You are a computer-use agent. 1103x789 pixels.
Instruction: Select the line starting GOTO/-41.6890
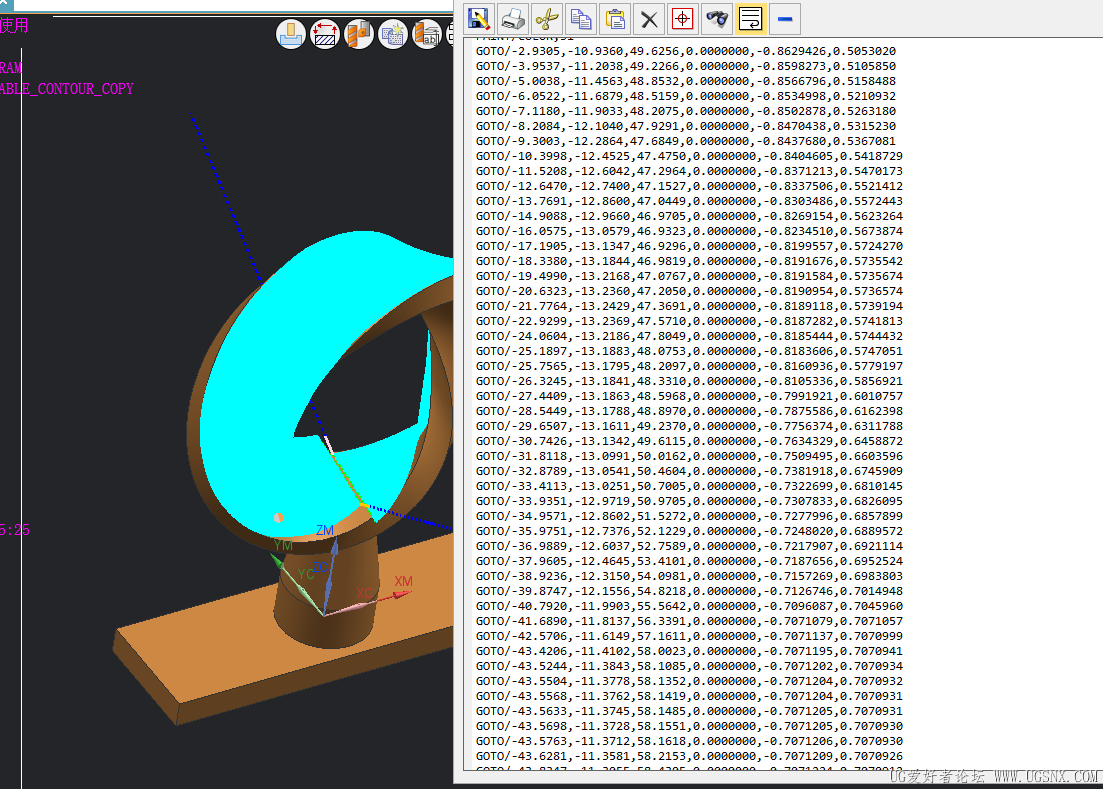(689, 622)
